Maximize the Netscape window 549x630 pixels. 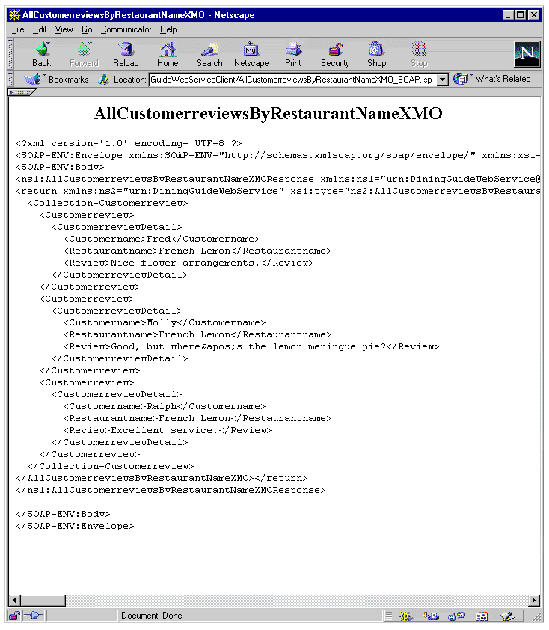(520, 15)
